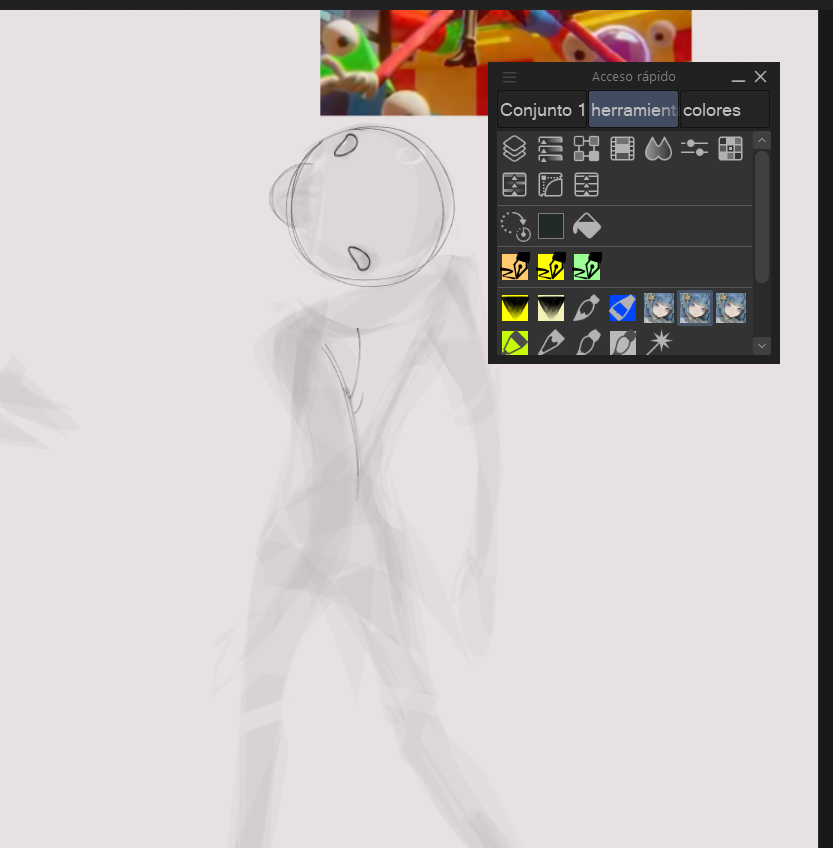The width and height of the screenshot is (833, 848).
Task: Select the blue background marker tool
Action: click(x=623, y=308)
